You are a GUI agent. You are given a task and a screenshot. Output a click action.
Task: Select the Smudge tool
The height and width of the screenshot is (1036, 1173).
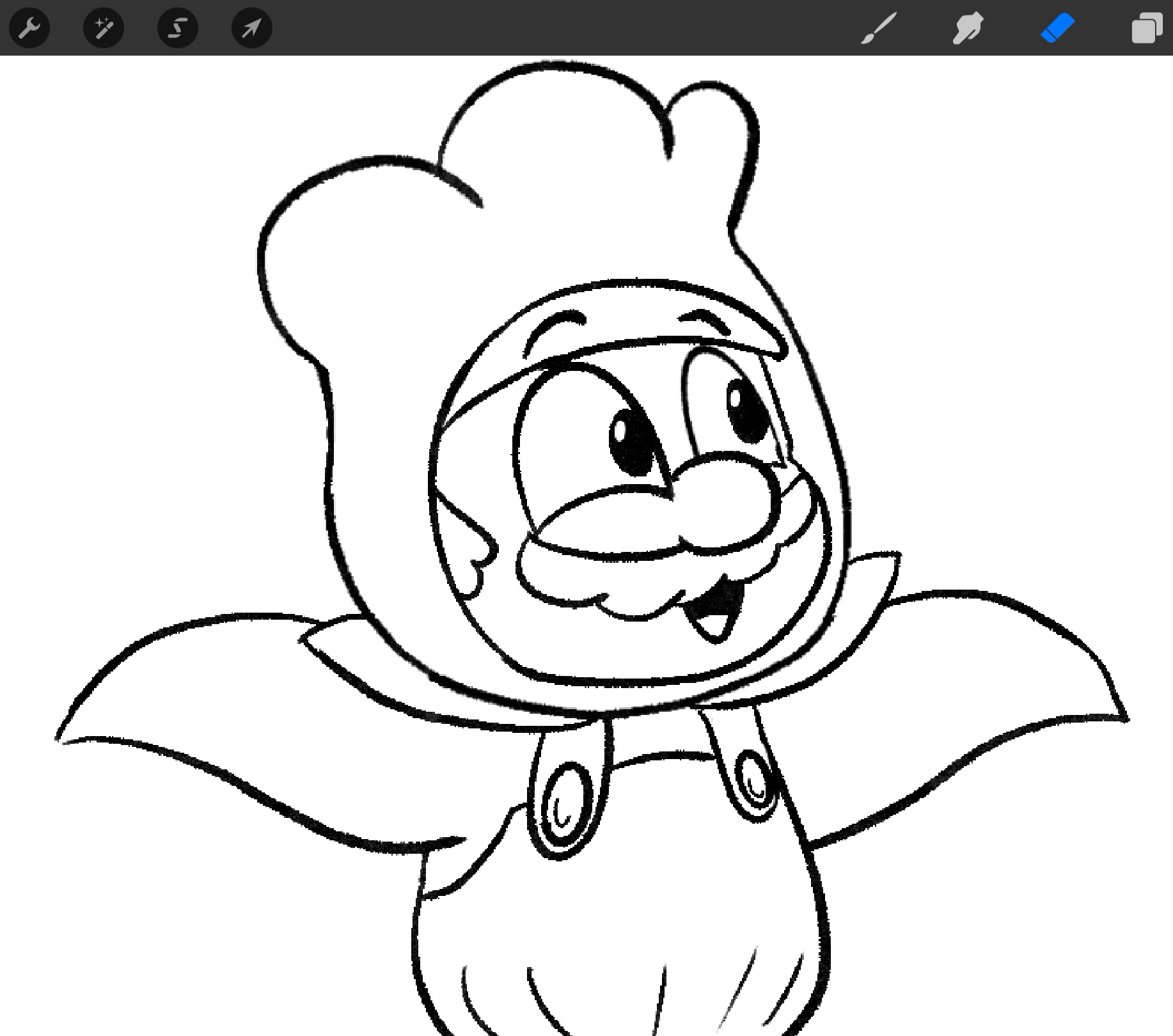coord(968,28)
